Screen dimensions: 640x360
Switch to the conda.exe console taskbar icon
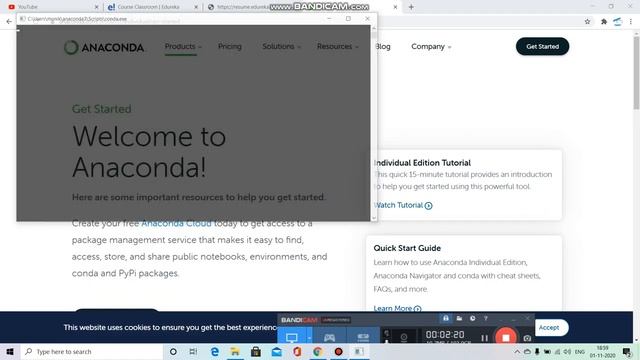click(x=359, y=351)
